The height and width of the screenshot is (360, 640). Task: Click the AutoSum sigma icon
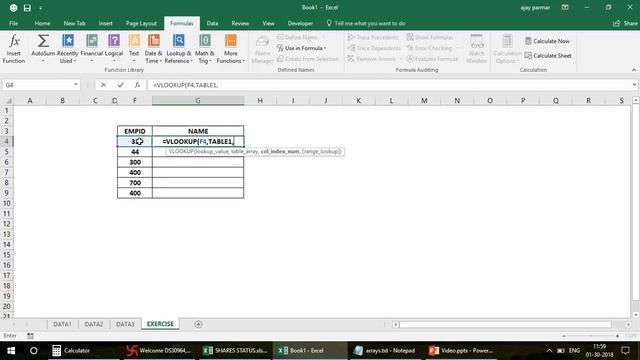tap(43, 41)
